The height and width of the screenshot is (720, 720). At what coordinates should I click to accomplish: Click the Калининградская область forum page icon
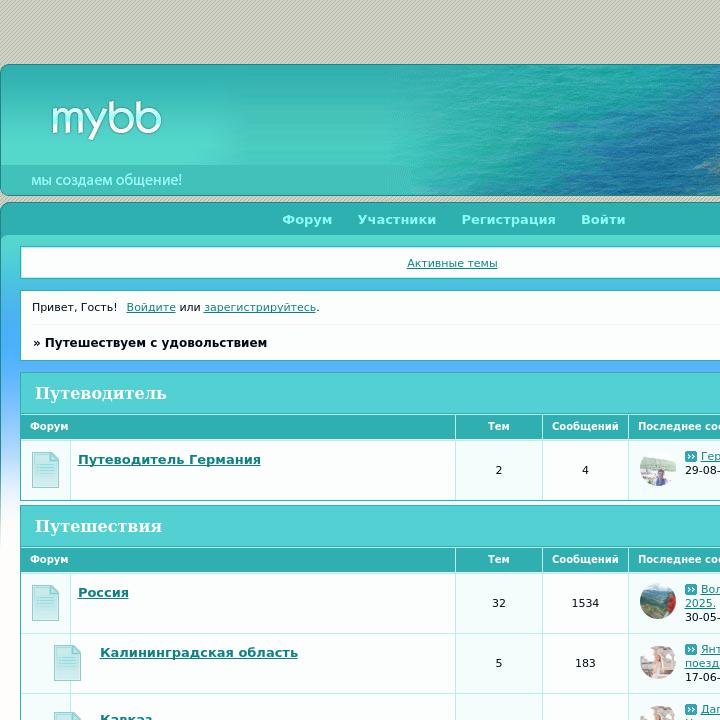click(67, 663)
